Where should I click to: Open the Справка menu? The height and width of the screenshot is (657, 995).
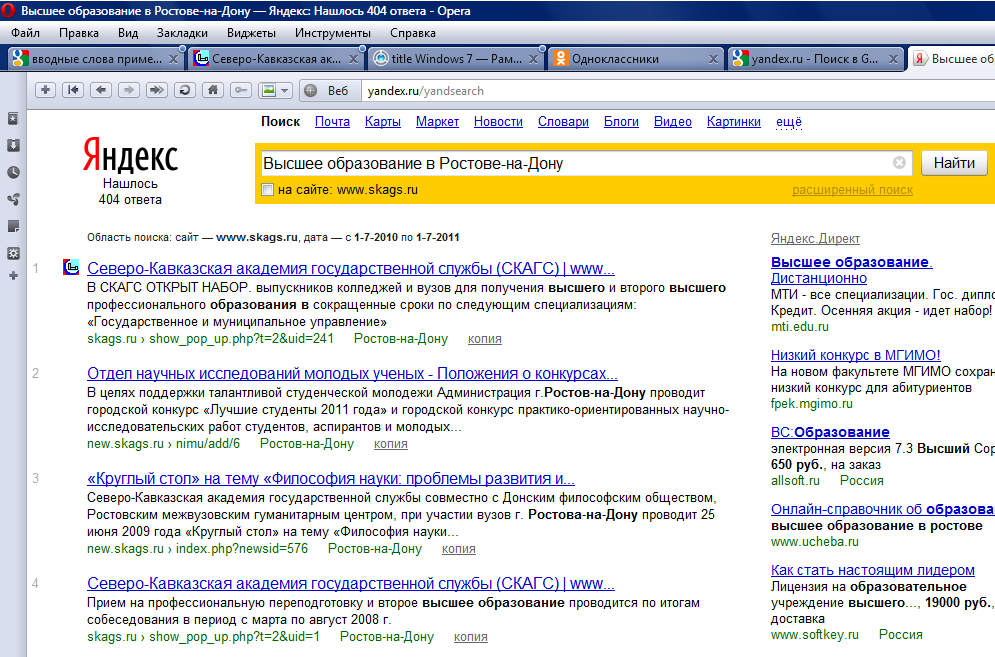click(412, 33)
